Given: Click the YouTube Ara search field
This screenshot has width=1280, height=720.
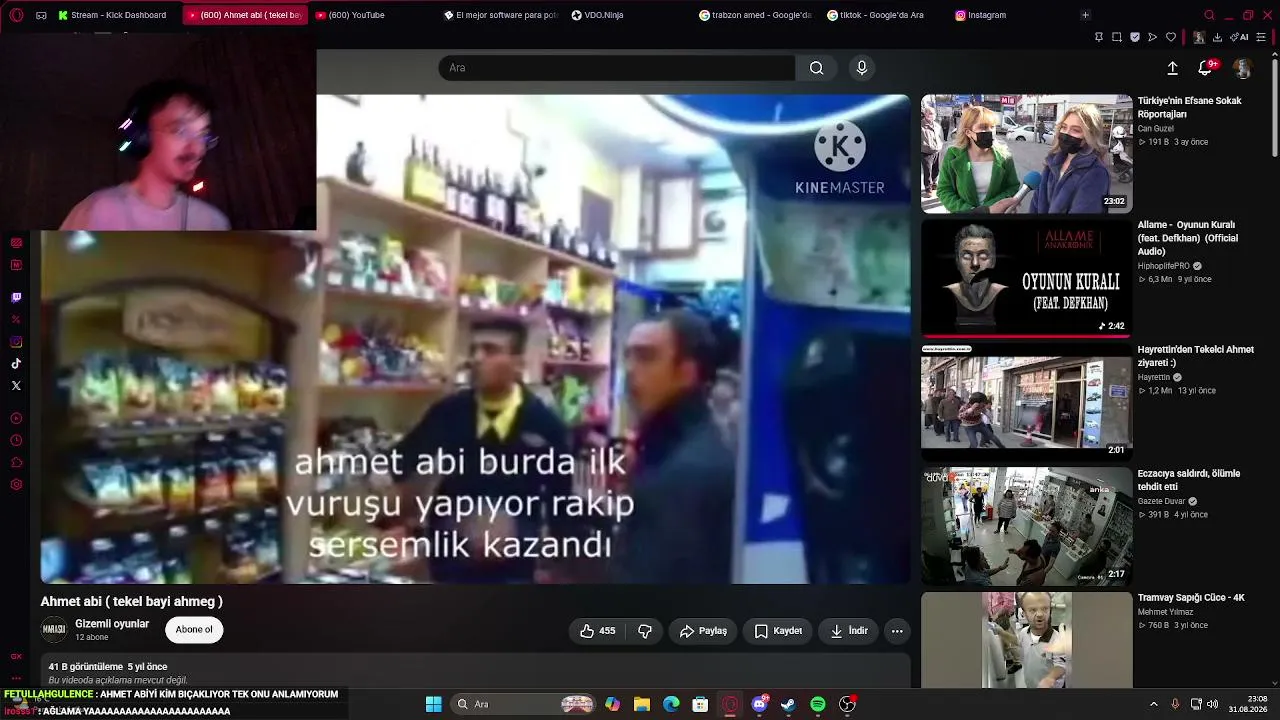Looking at the screenshot, I should [617, 68].
